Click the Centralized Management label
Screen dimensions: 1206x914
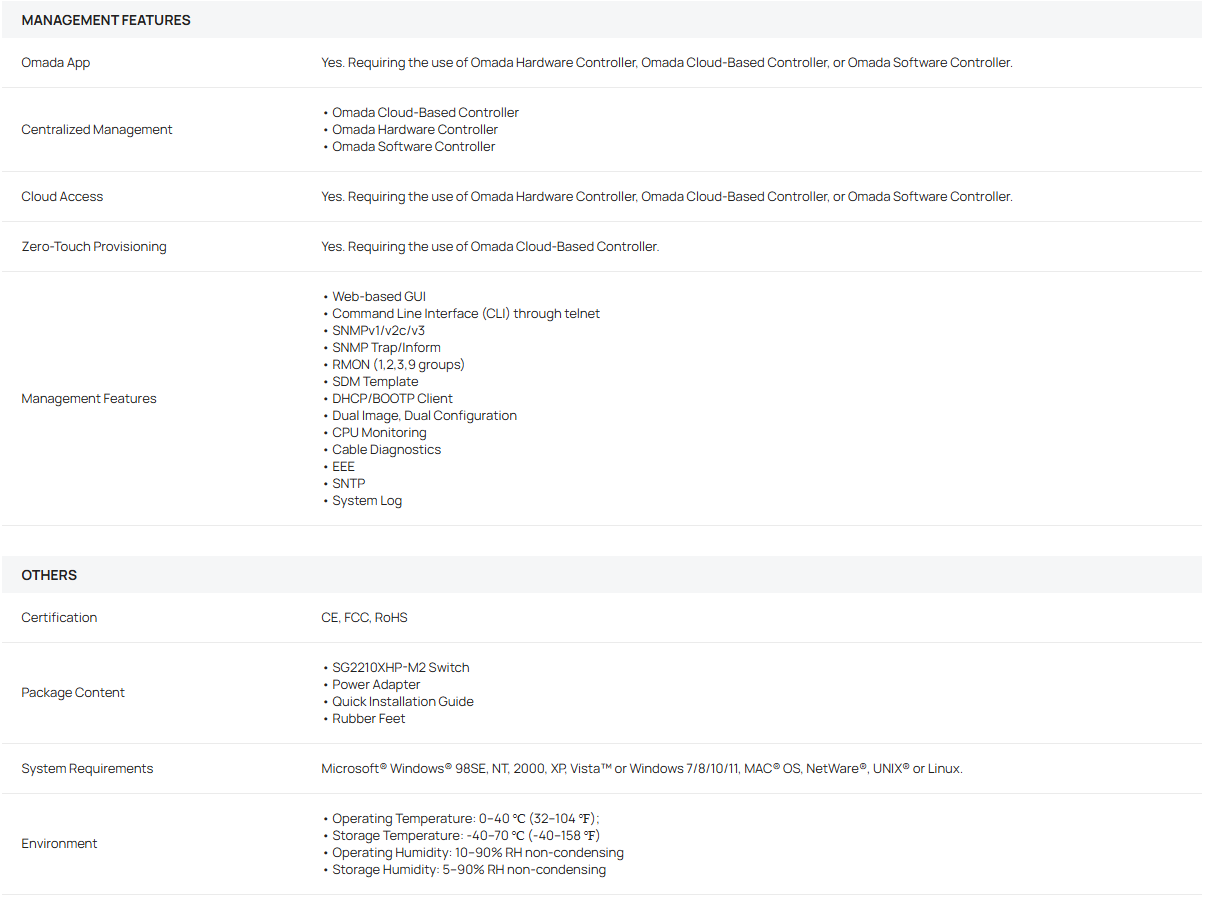[x=97, y=129]
